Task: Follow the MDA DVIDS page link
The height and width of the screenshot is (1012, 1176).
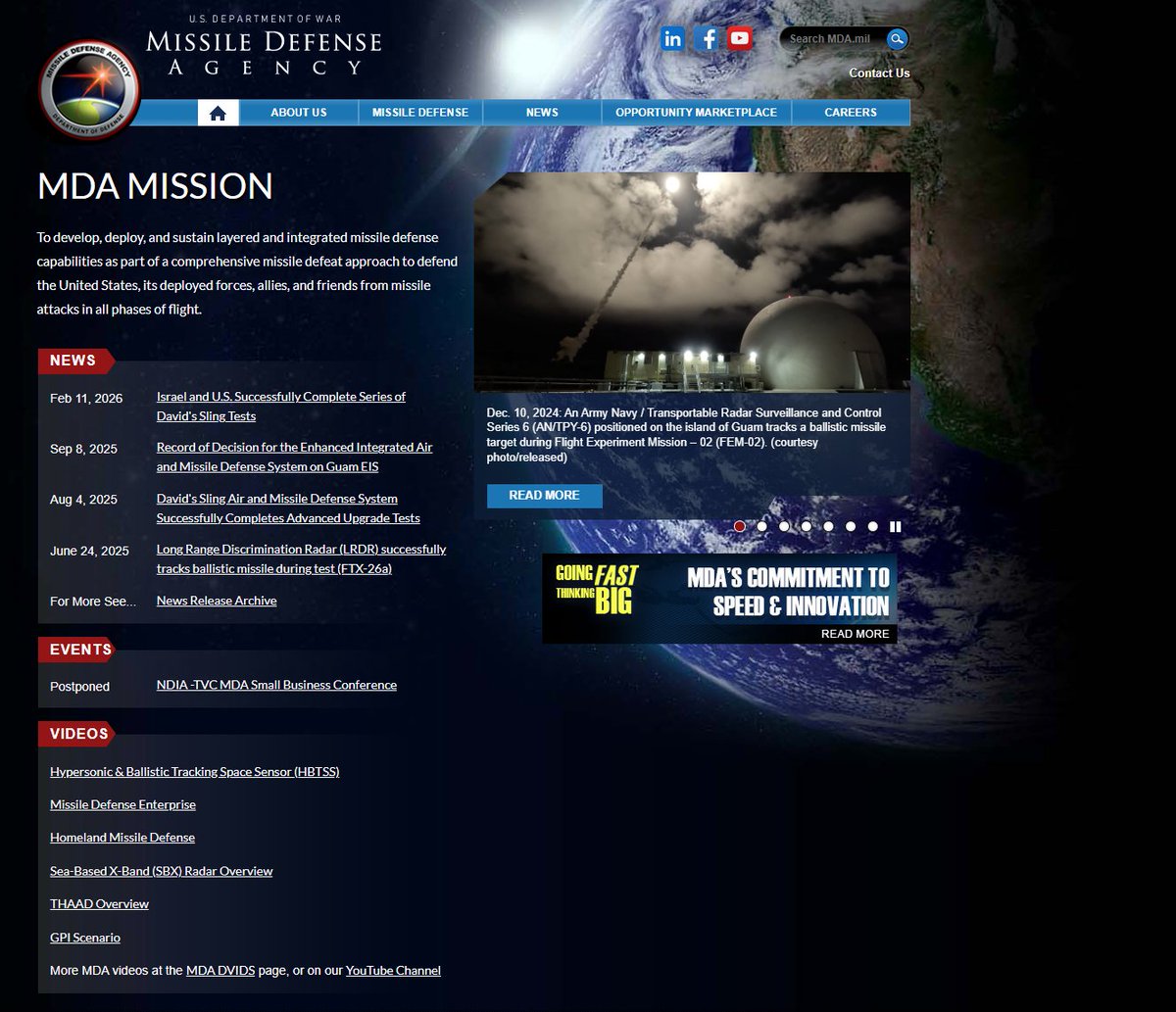Action: pyautogui.click(x=220, y=971)
